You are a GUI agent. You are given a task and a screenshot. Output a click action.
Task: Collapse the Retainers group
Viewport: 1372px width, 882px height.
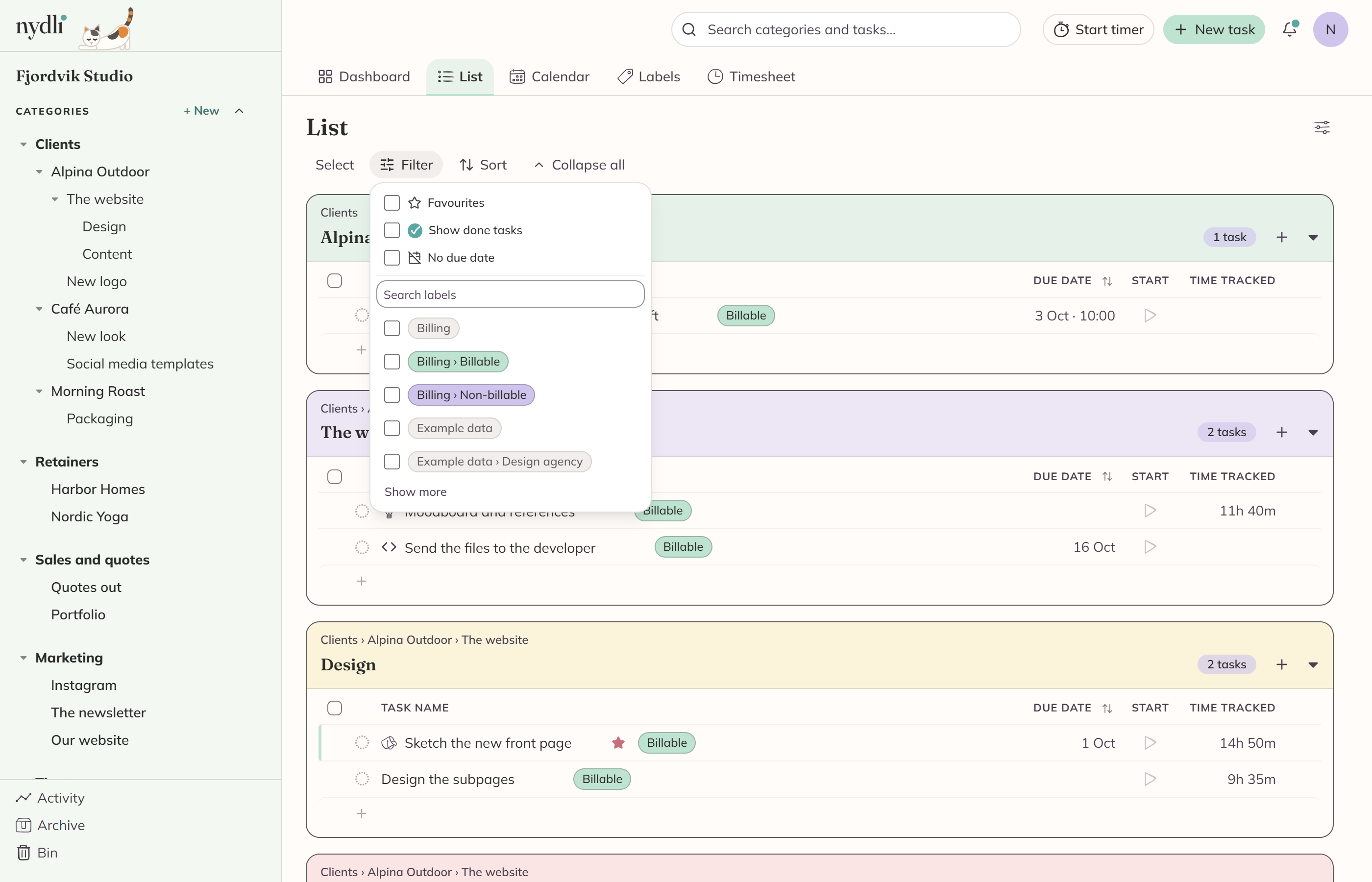pos(24,462)
